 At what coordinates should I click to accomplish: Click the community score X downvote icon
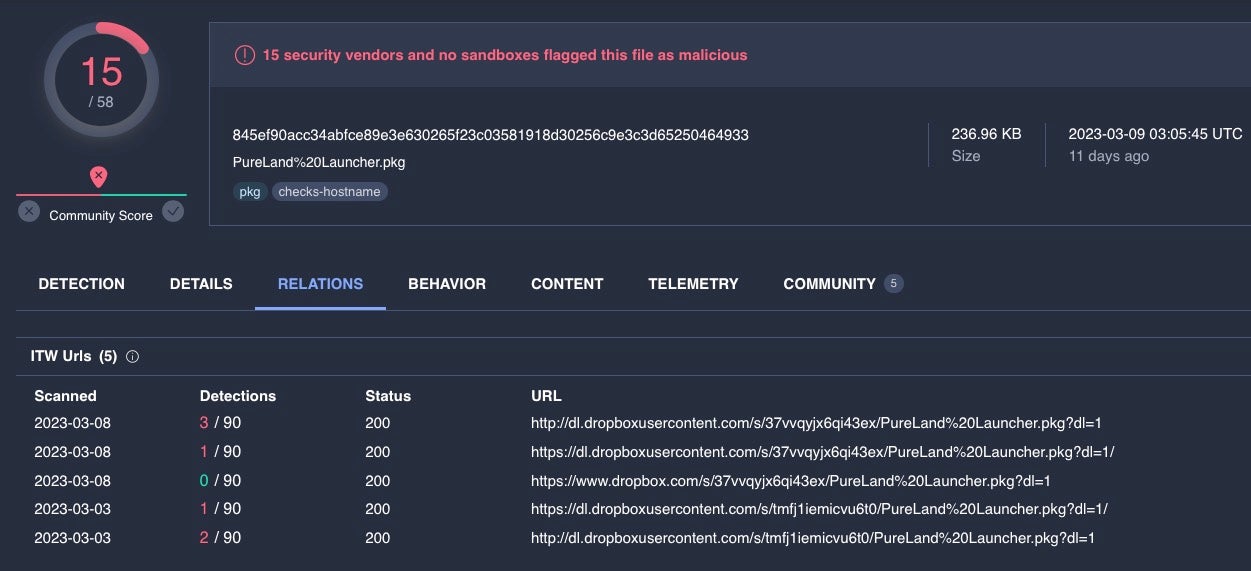(x=29, y=211)
